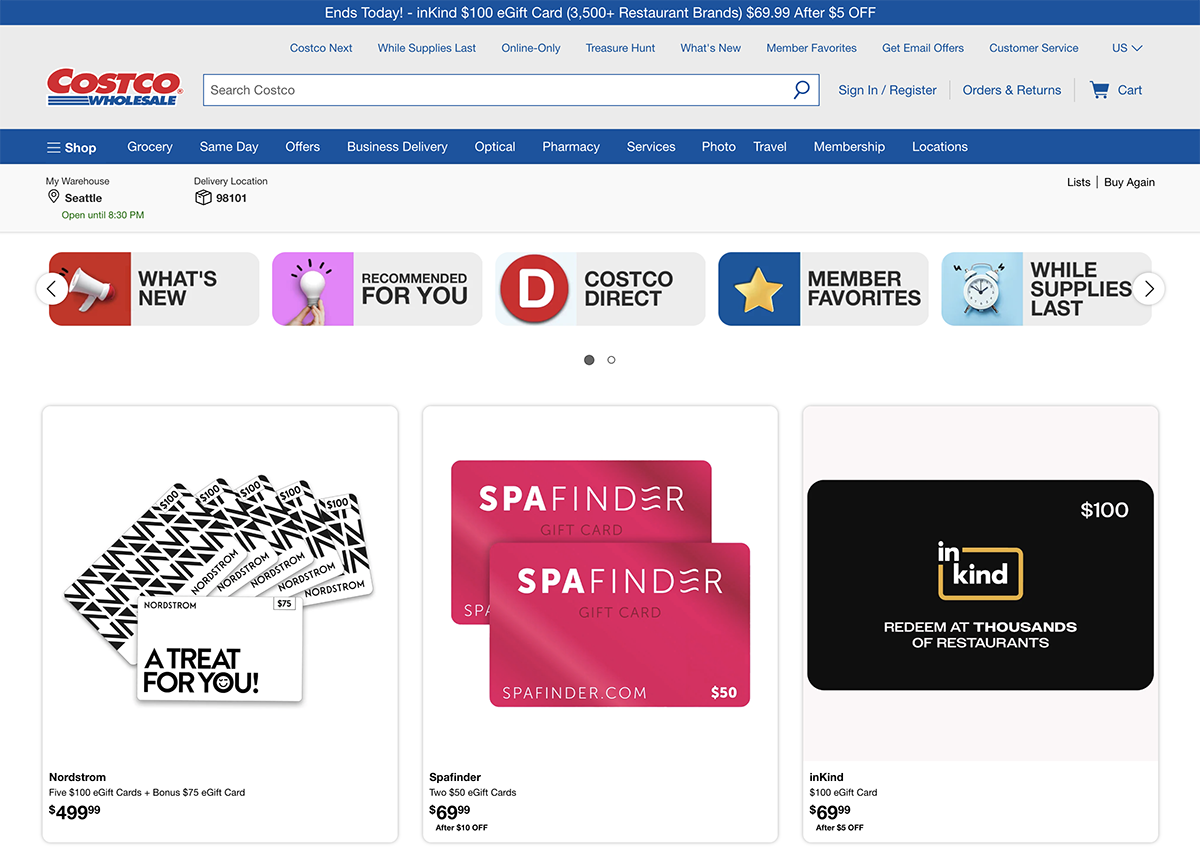Click the inKind promo banner at top
This screenshot has width=1200, height=865.
(x=600, y=13)
